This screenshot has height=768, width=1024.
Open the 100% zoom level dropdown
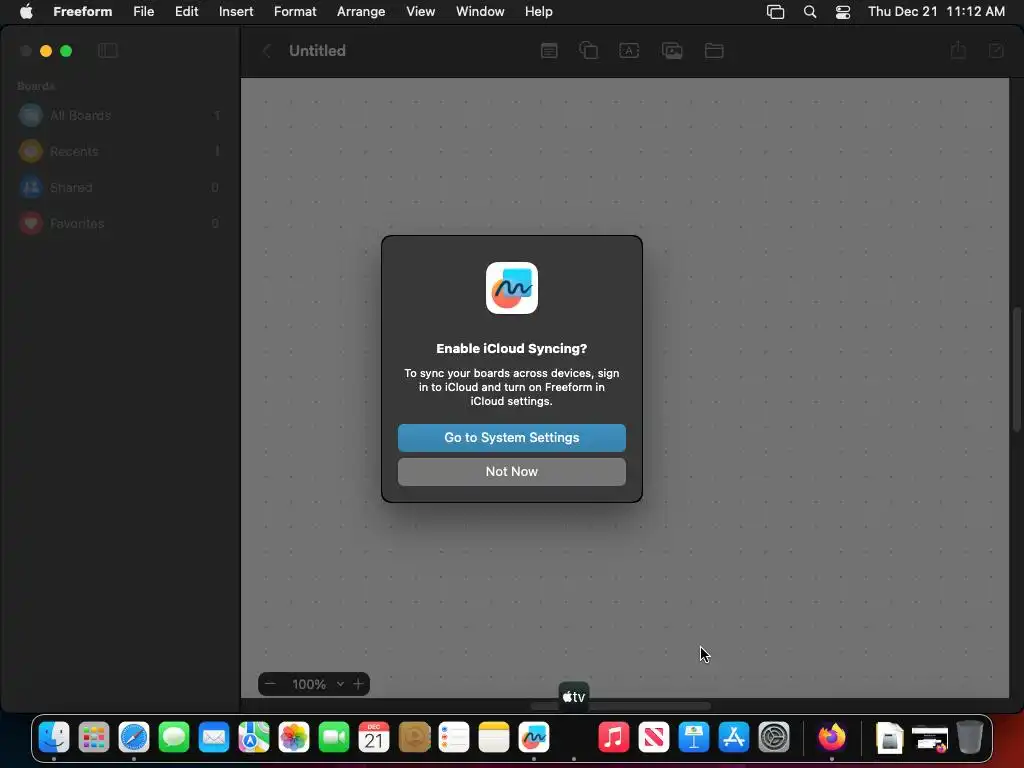[x=317, y=684]
